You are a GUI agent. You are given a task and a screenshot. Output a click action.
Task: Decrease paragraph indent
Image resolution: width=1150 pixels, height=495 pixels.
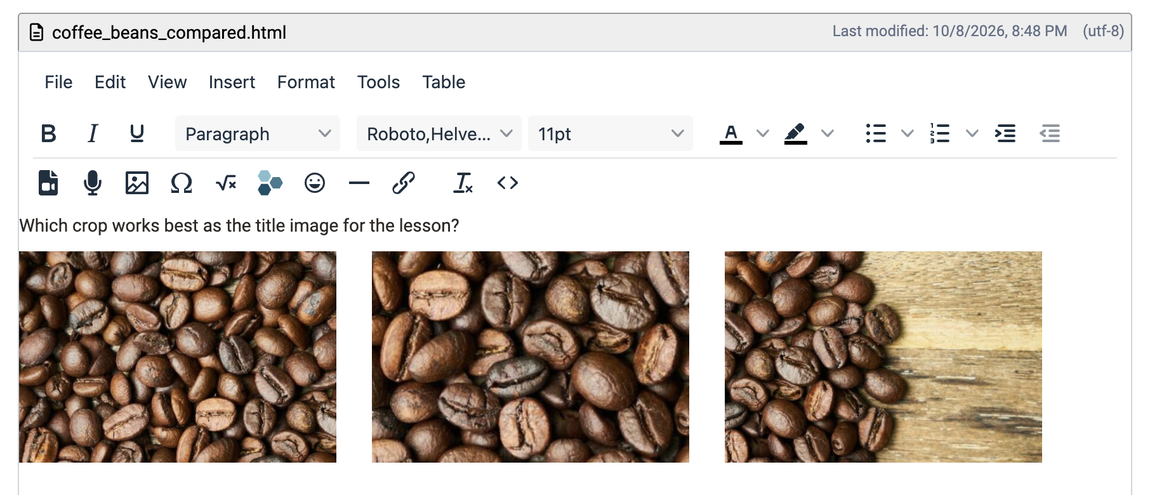(x=1050, y=133)
